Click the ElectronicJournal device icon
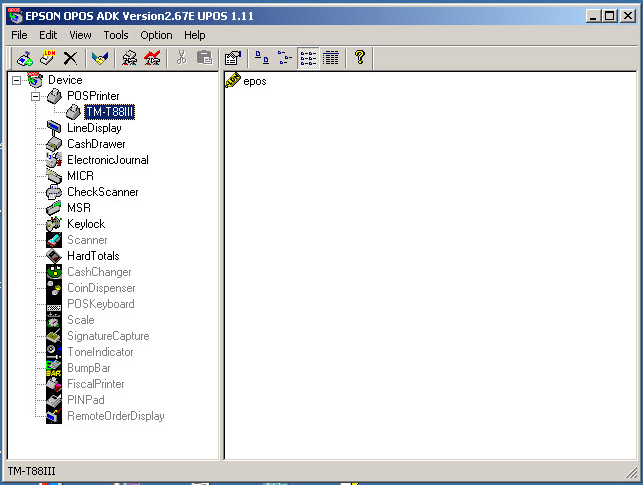The height and width of the screenshot is (485, 643). (x=54, y=160)
